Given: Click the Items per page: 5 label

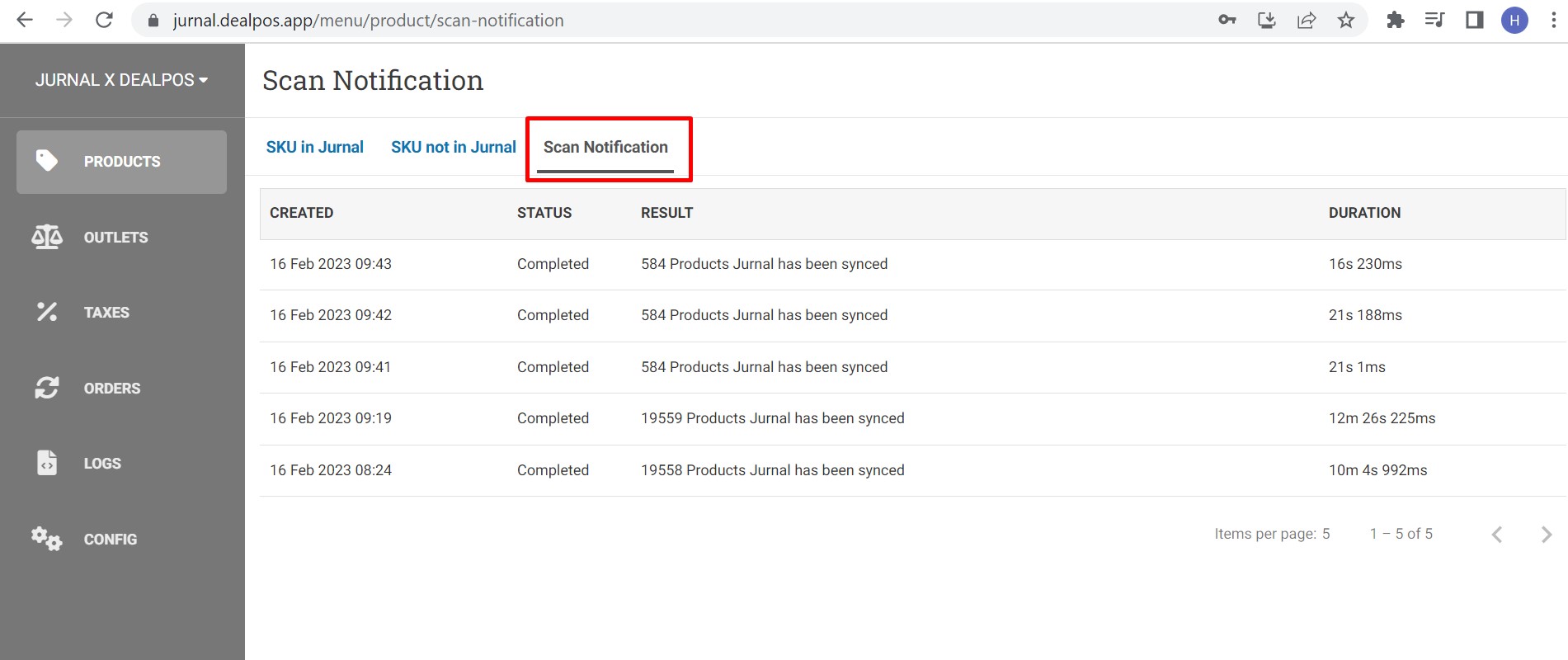Looking at the screenshot, I should [x=1272, y=534].
